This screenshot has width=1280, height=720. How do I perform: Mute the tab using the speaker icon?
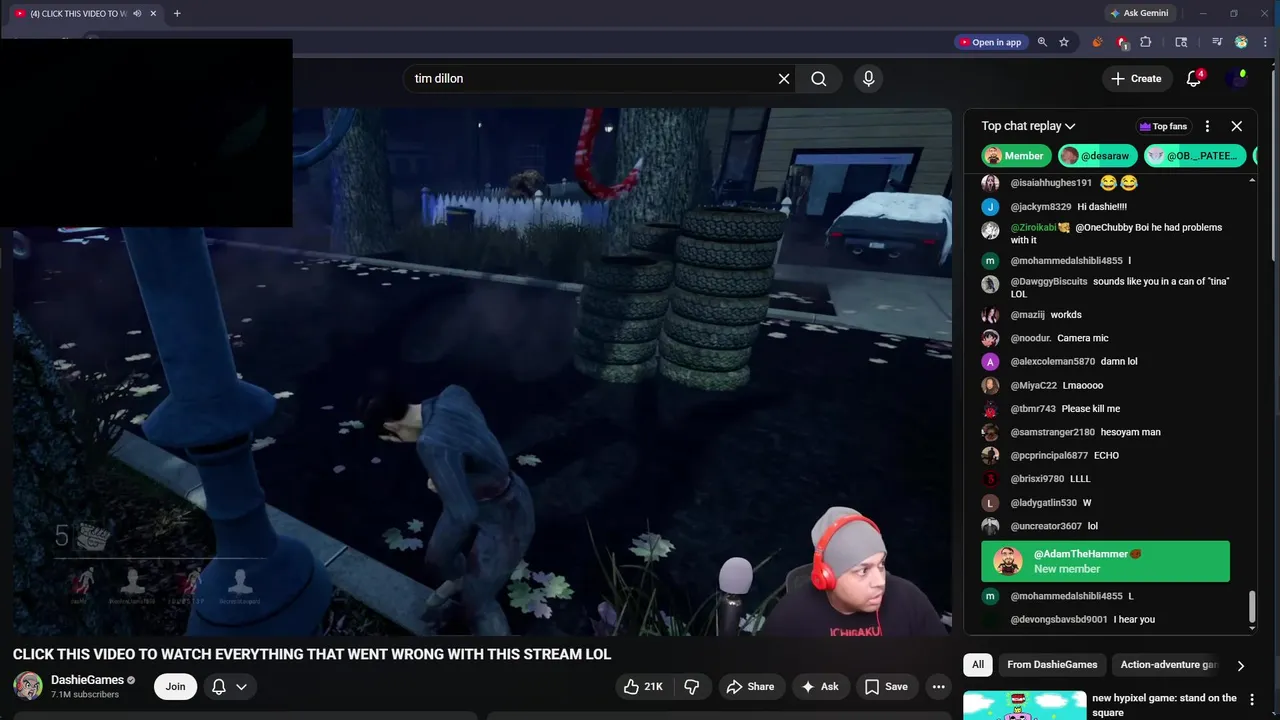137,13
